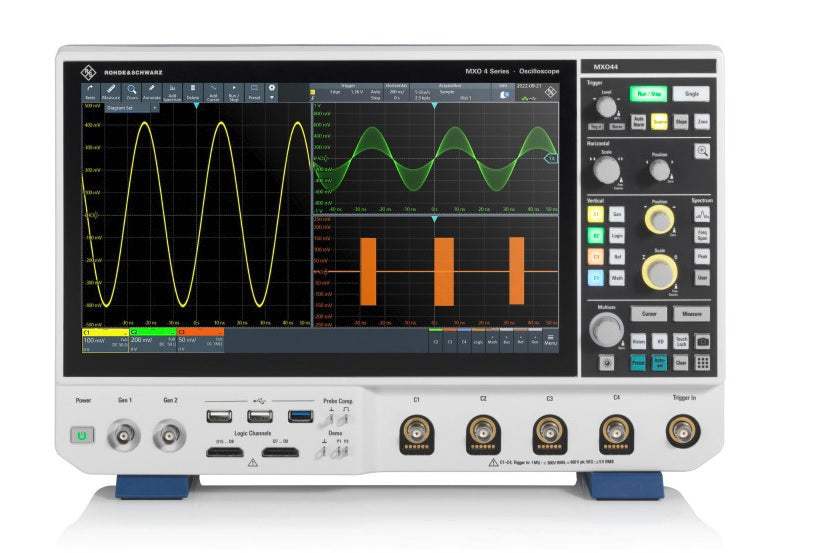Screen dimensions: 813x553
Task: Tap the Annotate pen icon in toolbar
Action: (151, 91)
